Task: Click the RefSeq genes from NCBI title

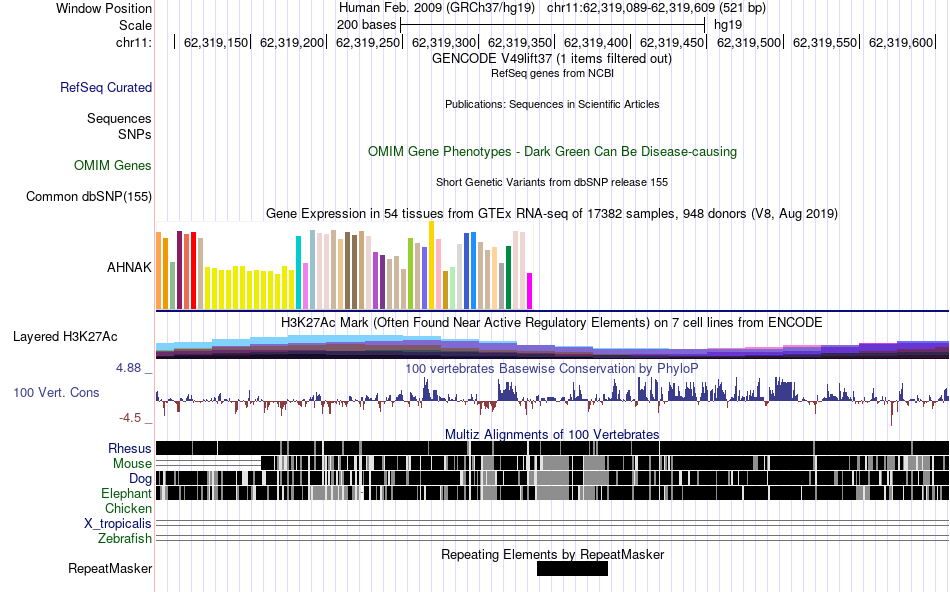Action: pos(552,73)
